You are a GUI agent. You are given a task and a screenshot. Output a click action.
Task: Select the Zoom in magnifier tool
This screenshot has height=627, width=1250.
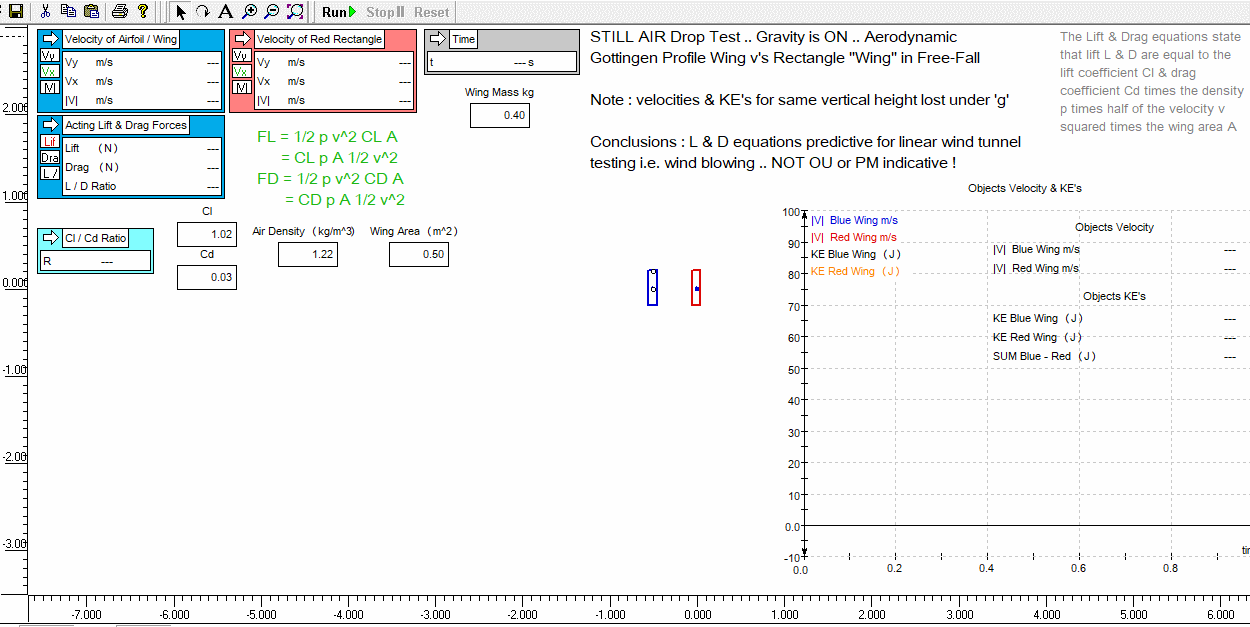tap(249, 12)
